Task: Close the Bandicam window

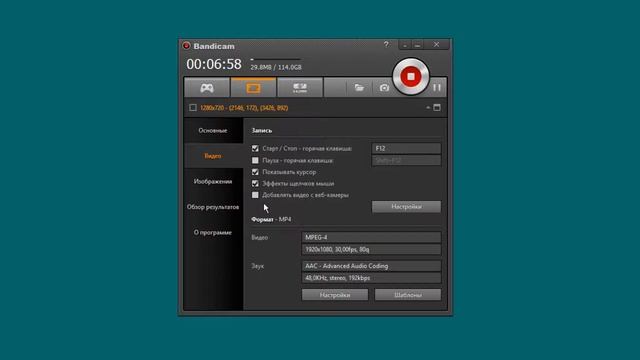Action: (x=436, y=44)
